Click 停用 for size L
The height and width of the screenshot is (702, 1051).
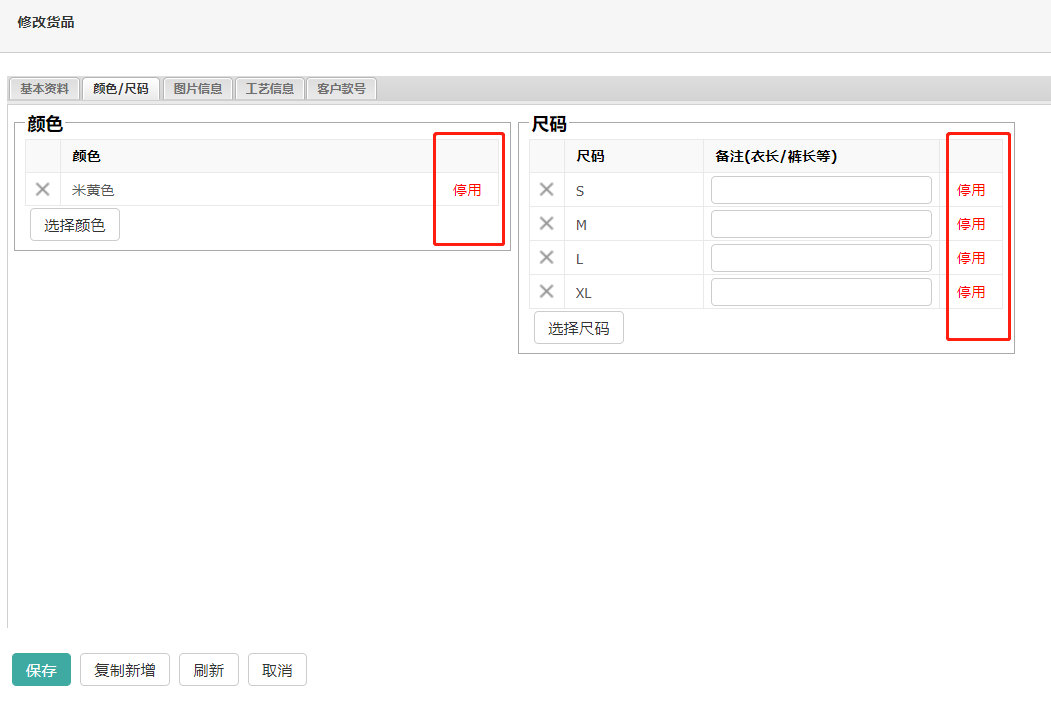(x=971, y=258)
